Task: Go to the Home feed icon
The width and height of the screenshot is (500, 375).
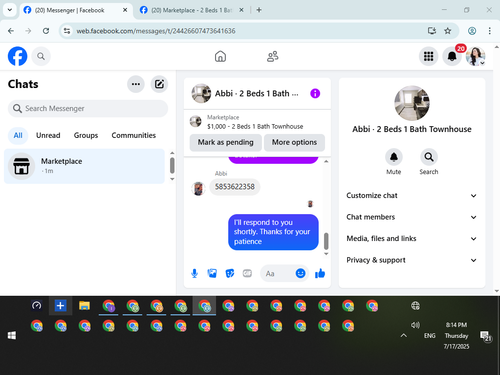Action: (220, 56)
